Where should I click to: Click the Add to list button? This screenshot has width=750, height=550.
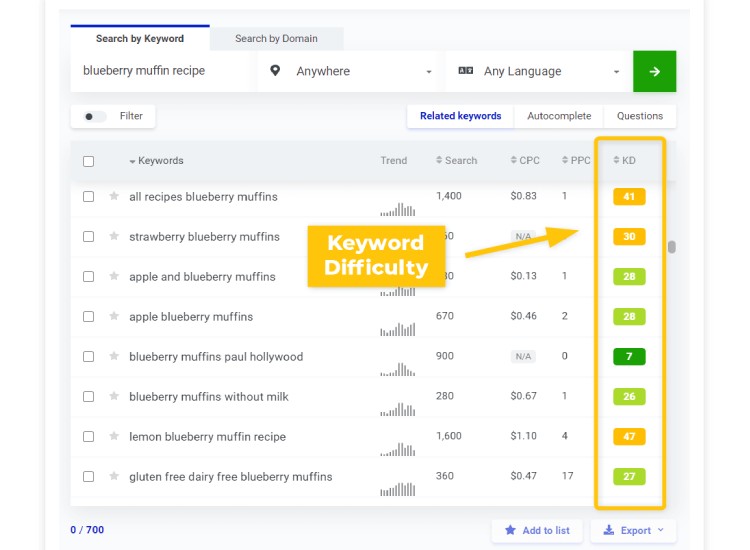(x=537, y=530)
